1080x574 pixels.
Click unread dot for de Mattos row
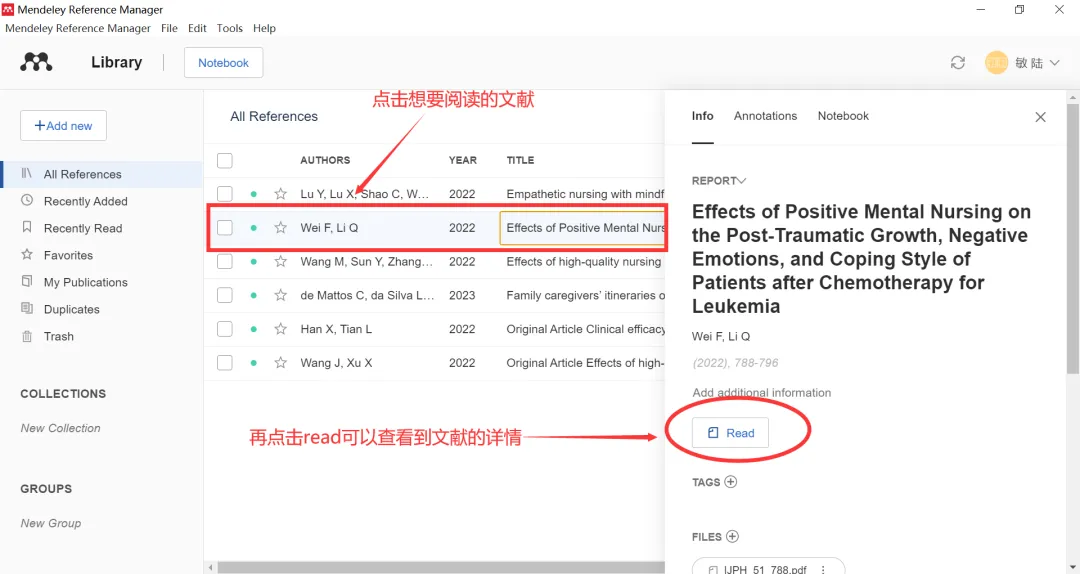click(253, 296)
